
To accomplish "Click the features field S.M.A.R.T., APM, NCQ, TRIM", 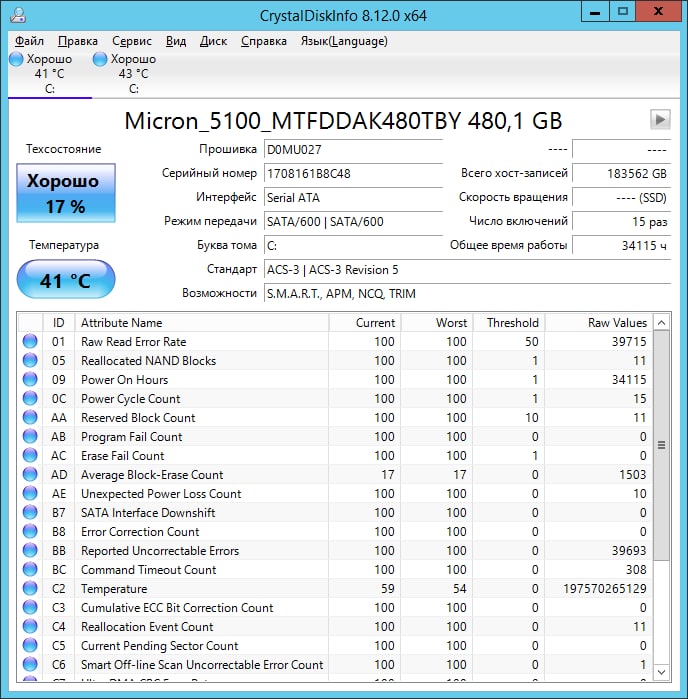I will coord(467,294).
